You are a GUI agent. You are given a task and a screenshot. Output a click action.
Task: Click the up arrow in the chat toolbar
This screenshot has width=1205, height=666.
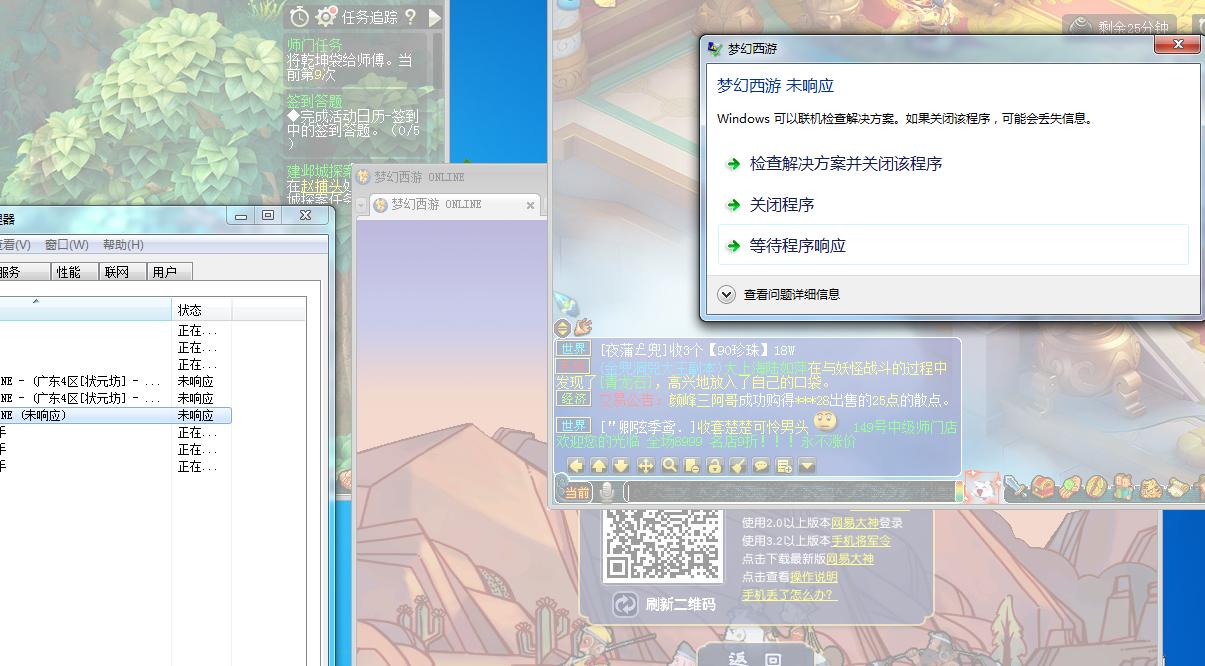click(598, 465)
